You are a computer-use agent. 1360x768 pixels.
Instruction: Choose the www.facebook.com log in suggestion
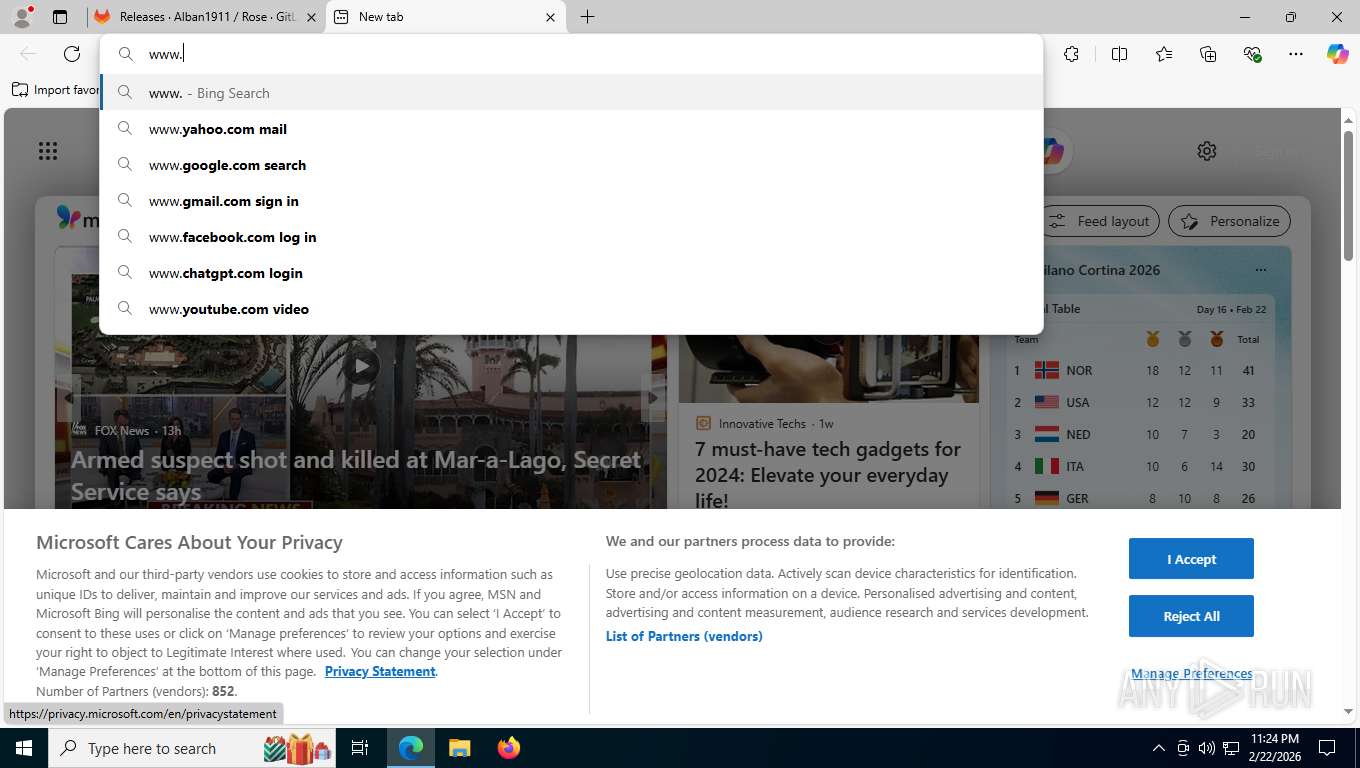coord(571,237)
